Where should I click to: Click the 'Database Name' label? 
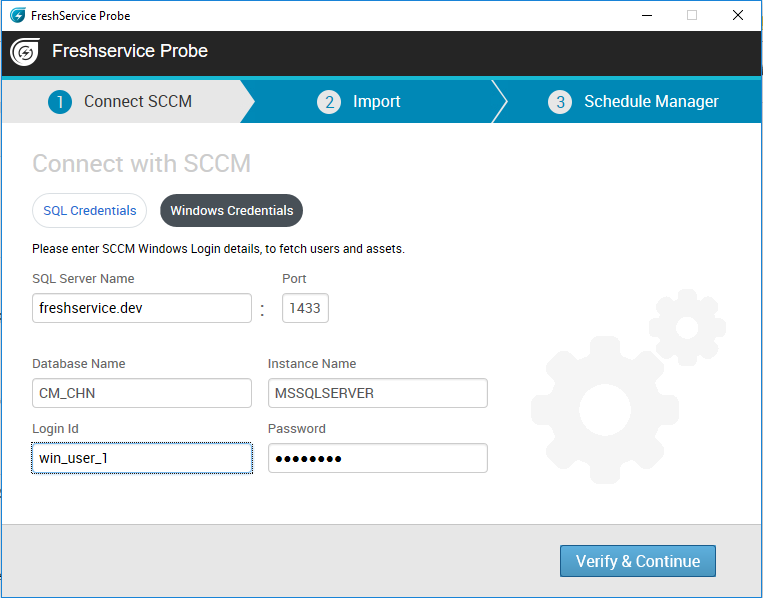(79, 363)
